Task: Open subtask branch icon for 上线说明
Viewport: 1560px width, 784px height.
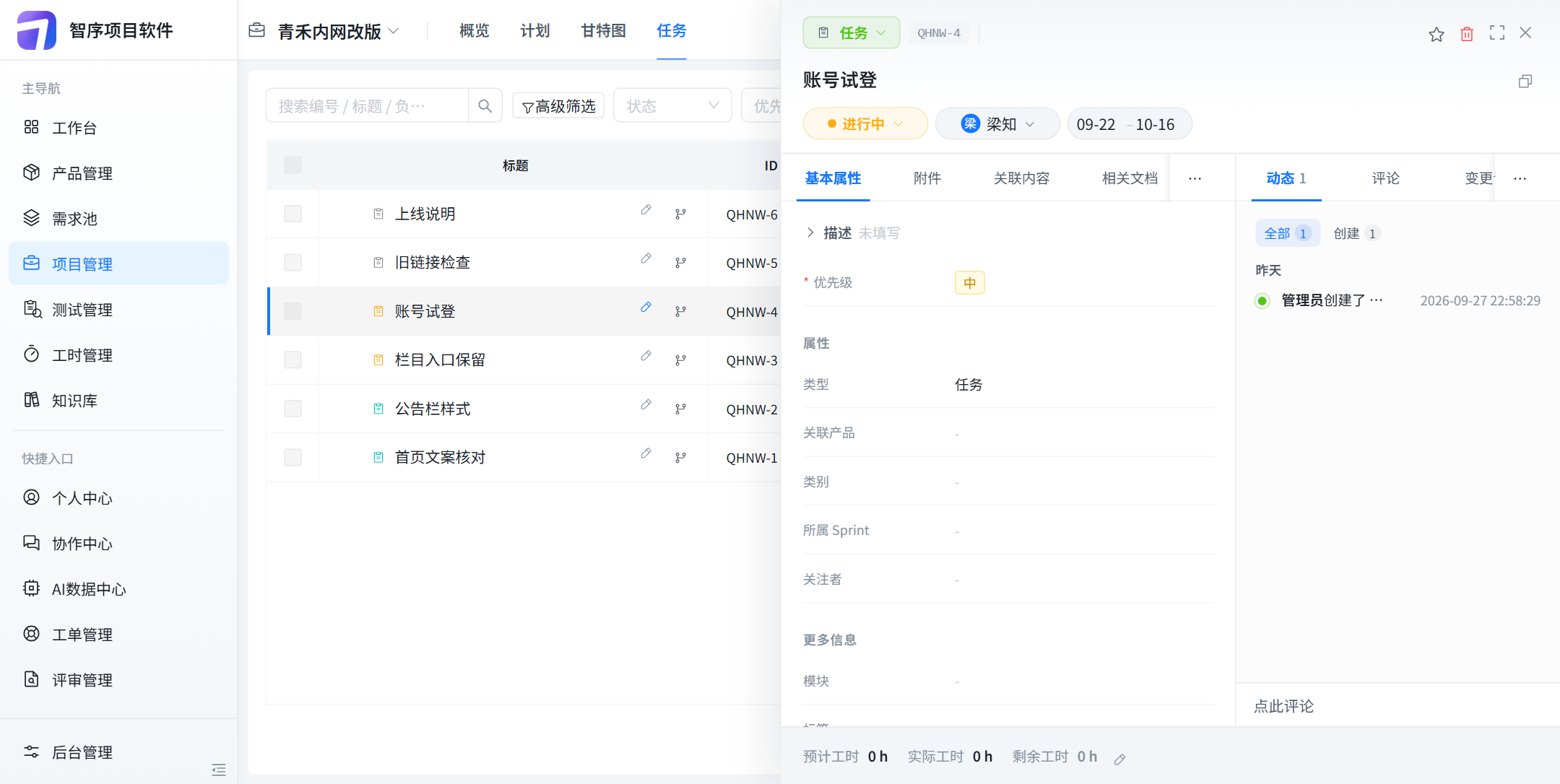Action: click(680, 214)
